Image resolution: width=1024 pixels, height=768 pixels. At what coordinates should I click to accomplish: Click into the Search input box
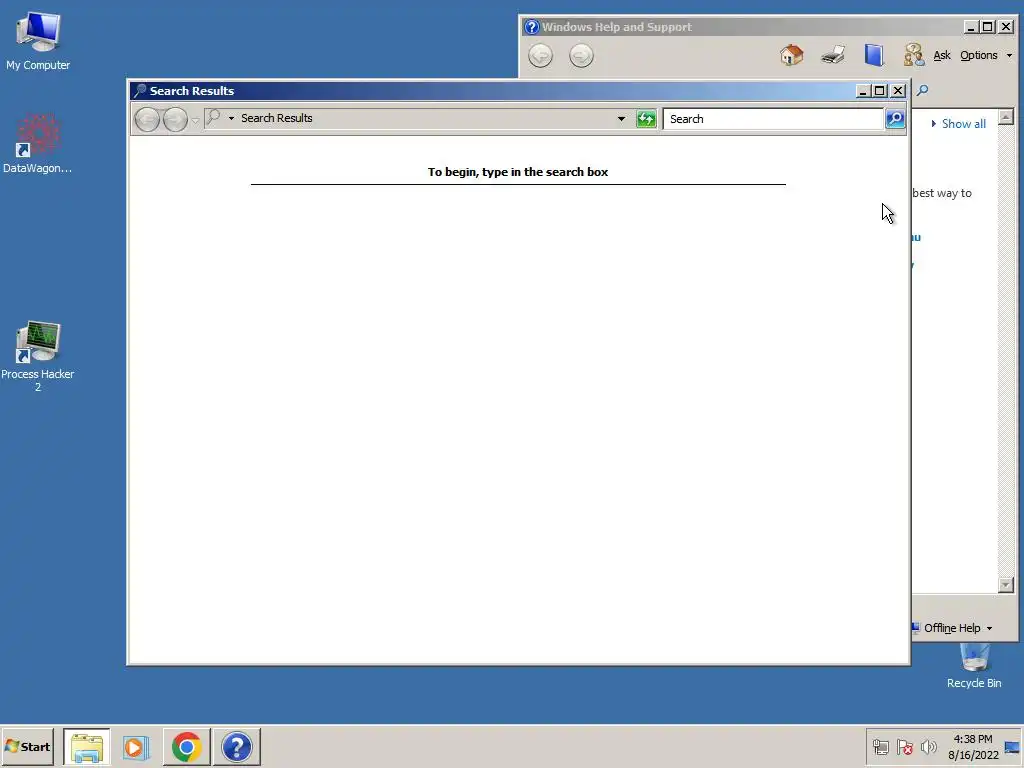click(773, 119)
